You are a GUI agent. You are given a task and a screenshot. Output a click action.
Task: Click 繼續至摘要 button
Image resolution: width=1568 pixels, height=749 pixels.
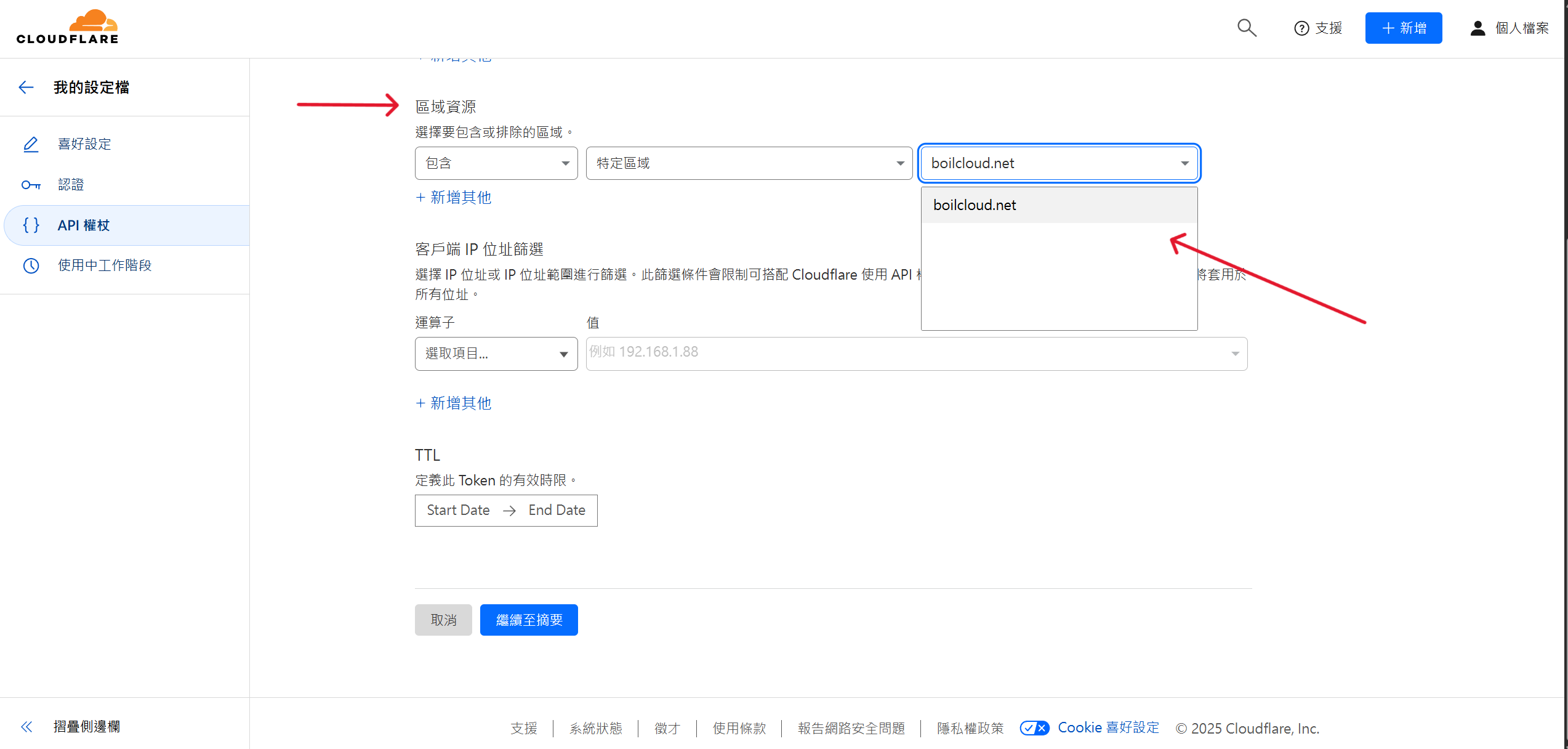529,620
